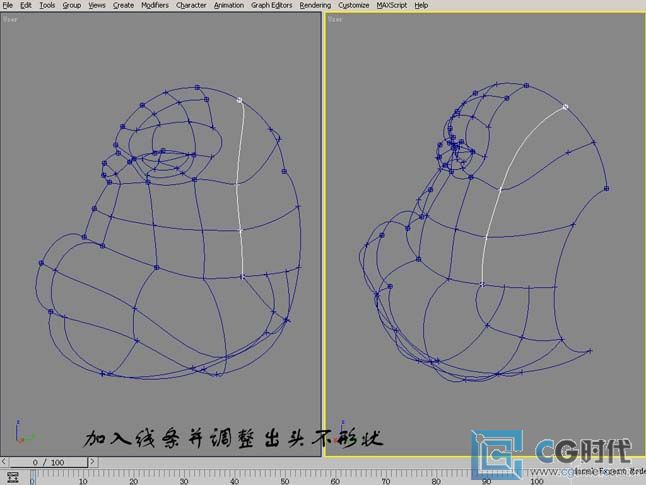Open the Modifiers menu
Image resolution: width=646 pixels, height=485 pixels.
coord(155,5)
